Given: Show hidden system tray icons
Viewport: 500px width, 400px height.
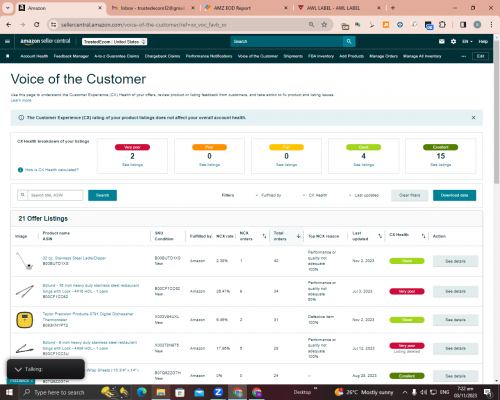Looking at the screenshot, I should click(x=405, y=392).
